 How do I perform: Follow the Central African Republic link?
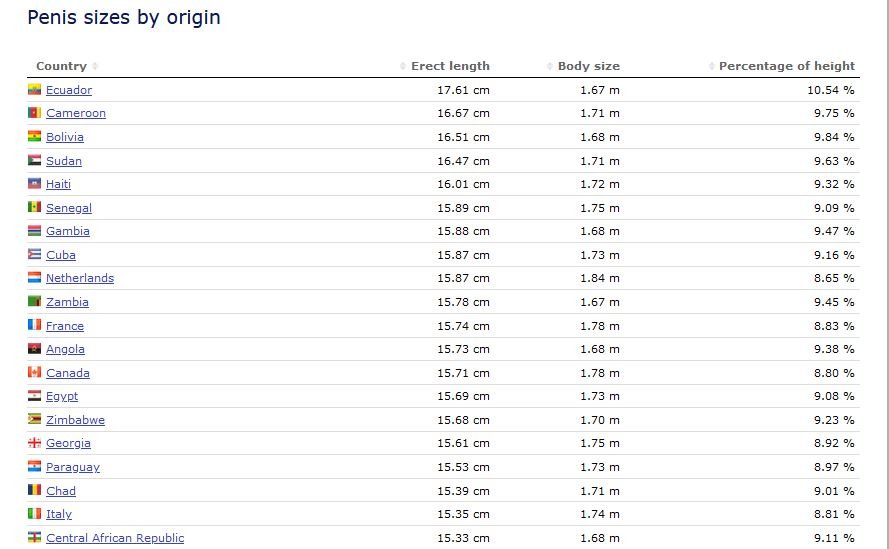point(115,538)
